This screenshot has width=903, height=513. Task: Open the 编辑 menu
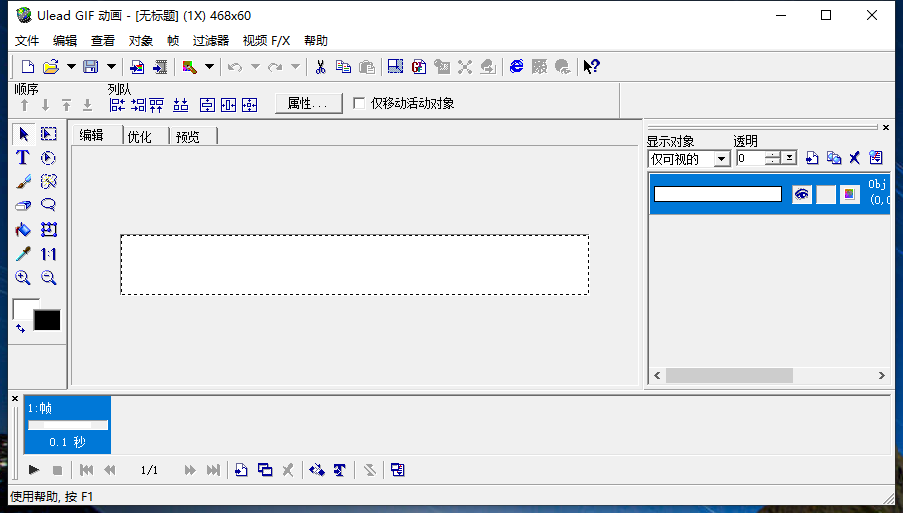pyautogui.click(x=64, y=41)
